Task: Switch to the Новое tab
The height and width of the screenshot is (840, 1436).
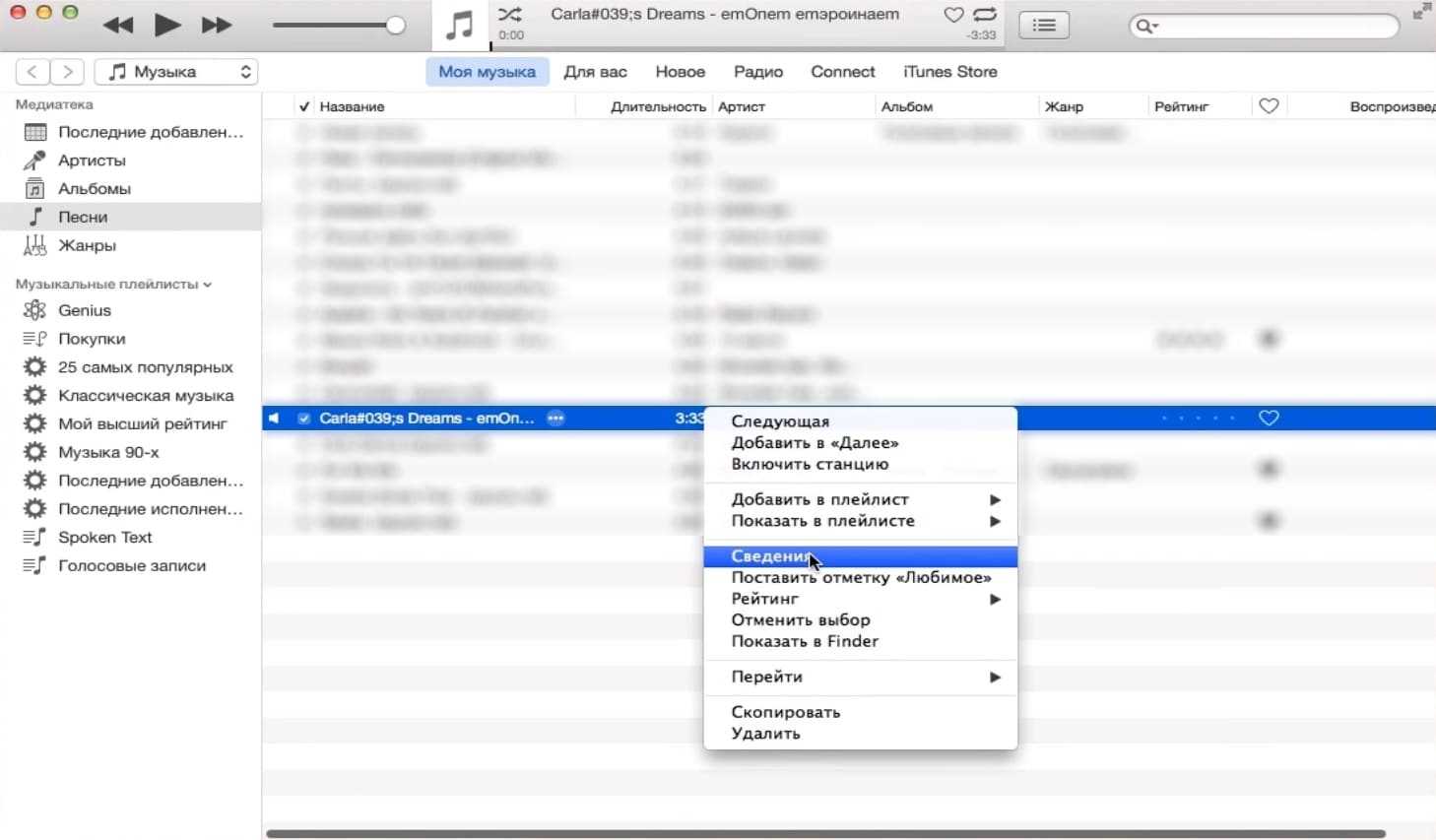Action: pos(681,72)
